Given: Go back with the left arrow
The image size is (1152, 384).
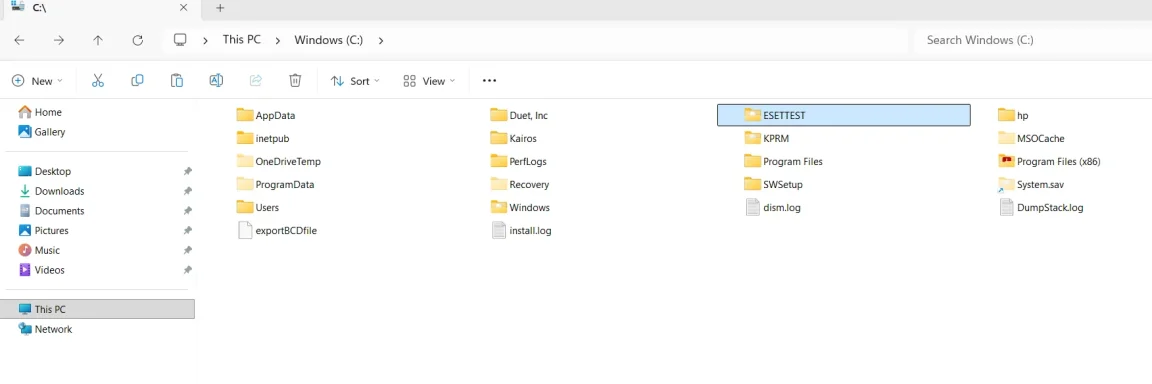Looking at the screenshot, I should 20,40.
